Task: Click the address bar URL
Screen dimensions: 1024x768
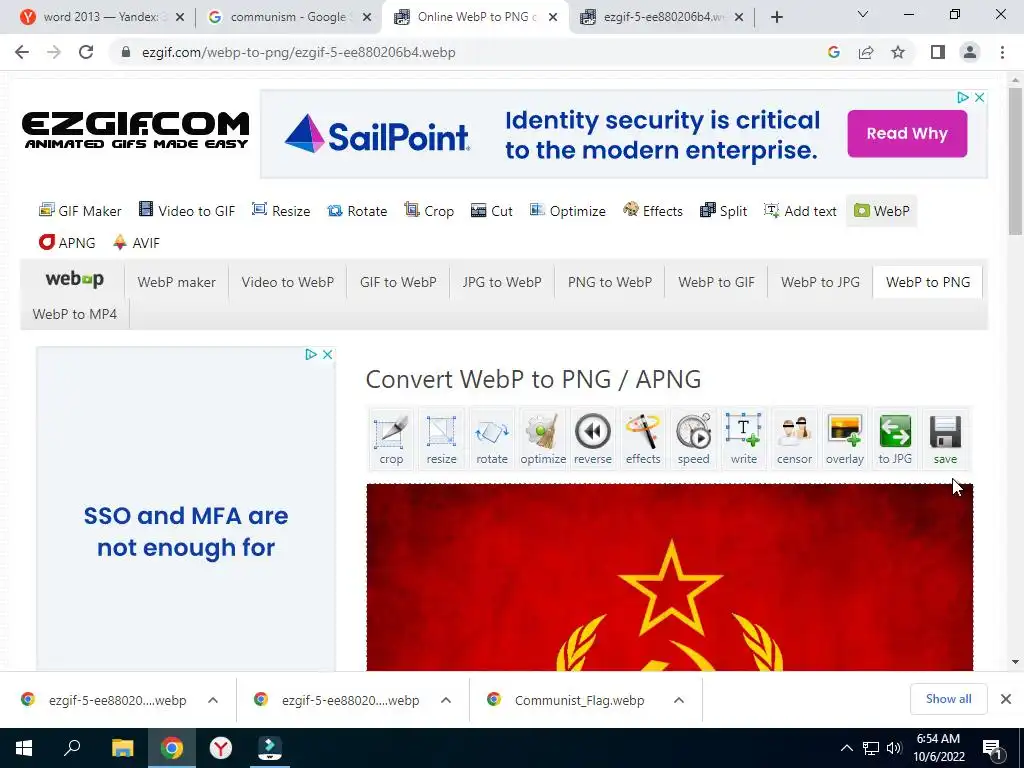Action: pyautogui.click(x=298, y=52)
